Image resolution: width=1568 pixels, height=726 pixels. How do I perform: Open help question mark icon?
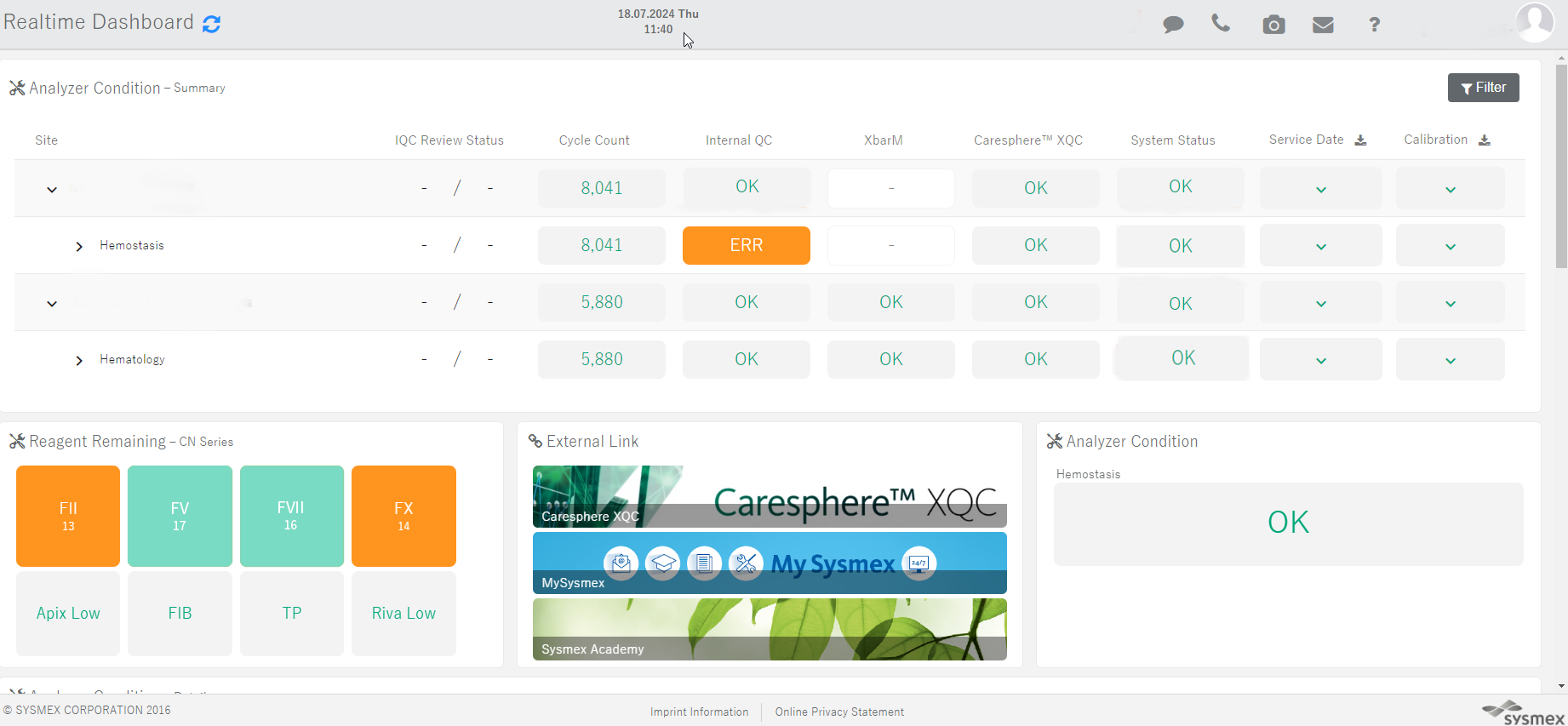1374,25
